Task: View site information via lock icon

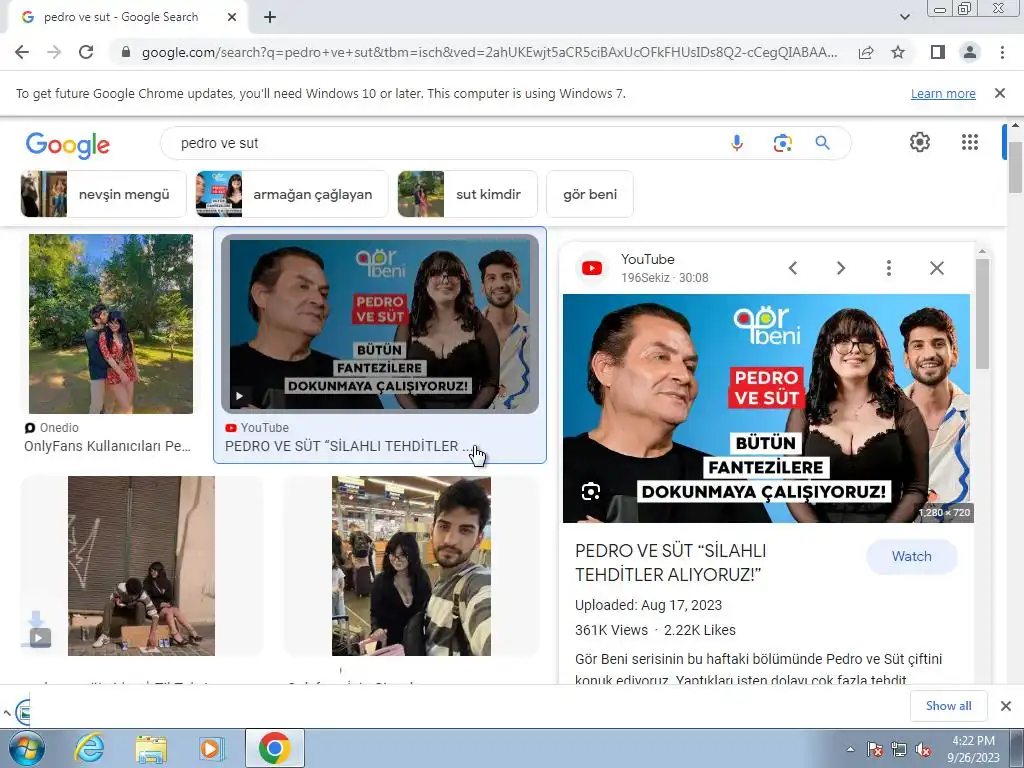Action: point(126,52)
